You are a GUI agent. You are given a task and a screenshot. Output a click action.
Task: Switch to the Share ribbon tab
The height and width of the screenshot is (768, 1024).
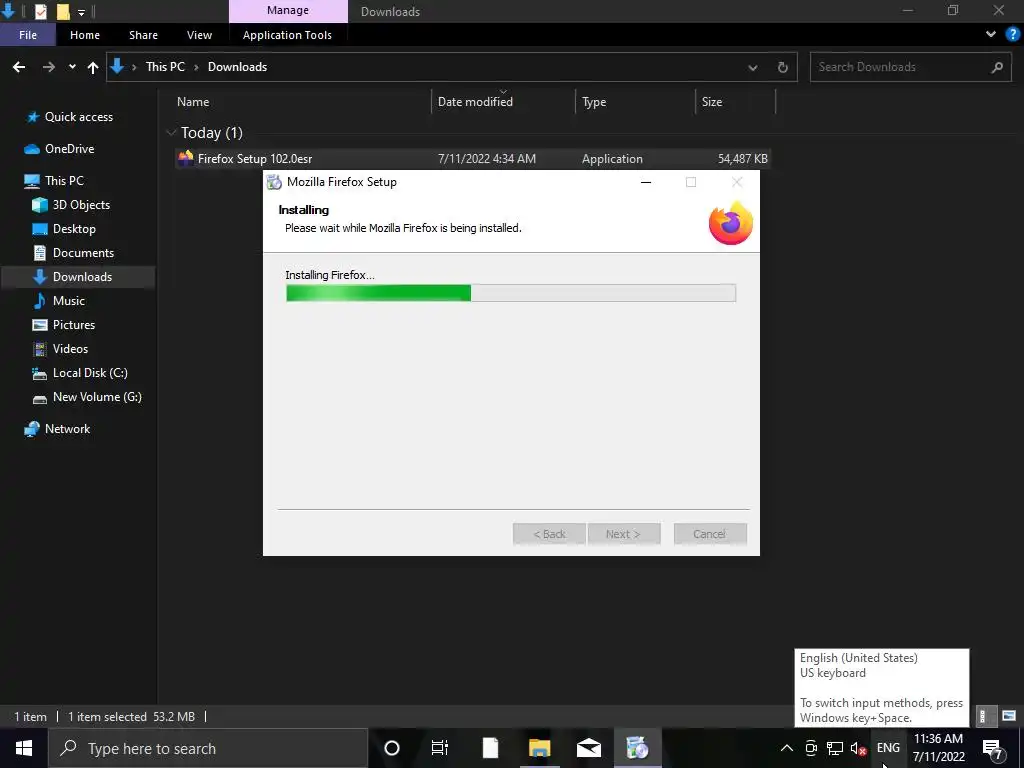click(143, 35)
